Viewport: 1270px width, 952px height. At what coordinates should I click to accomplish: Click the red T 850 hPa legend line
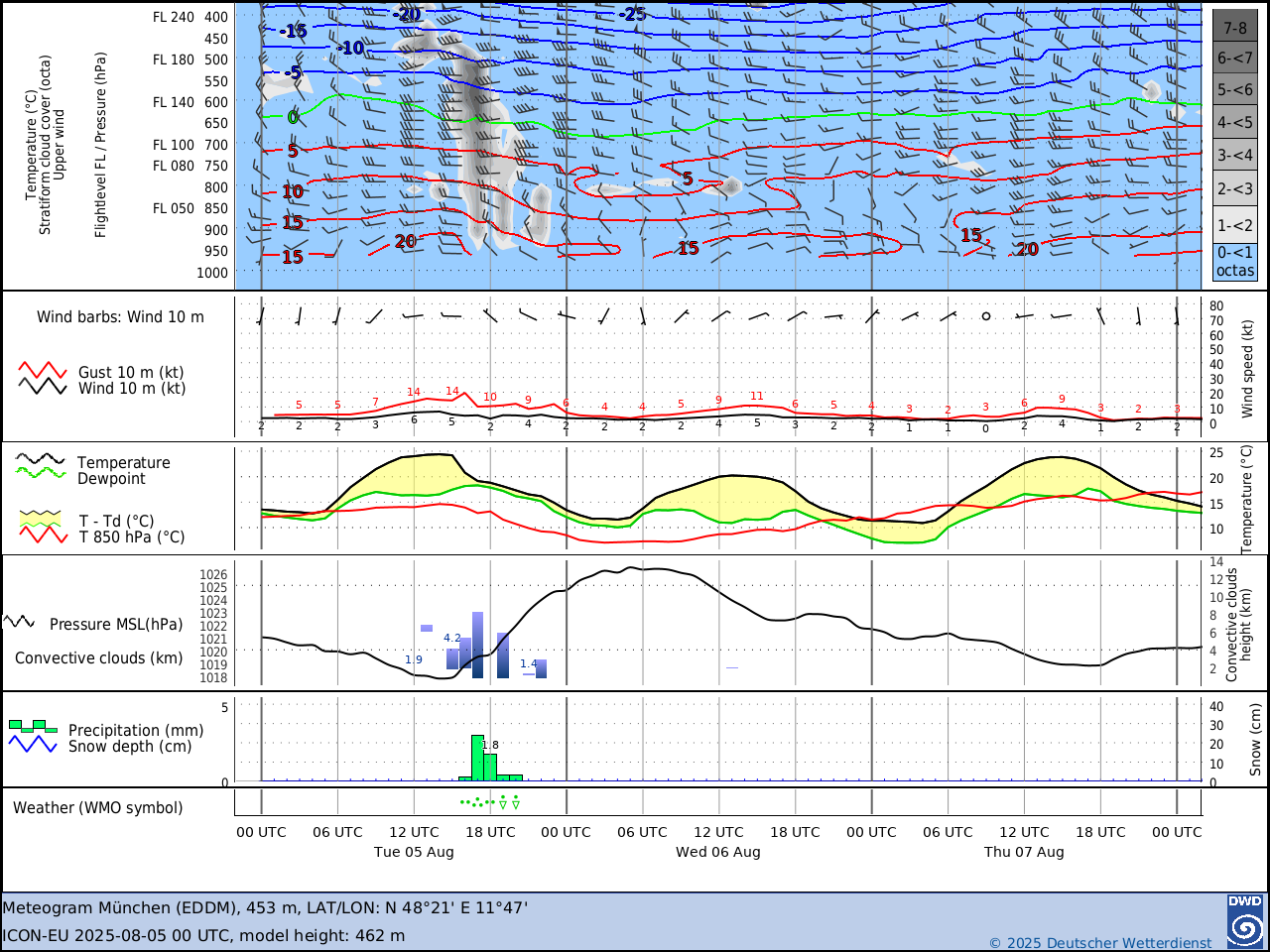[44, 535]
